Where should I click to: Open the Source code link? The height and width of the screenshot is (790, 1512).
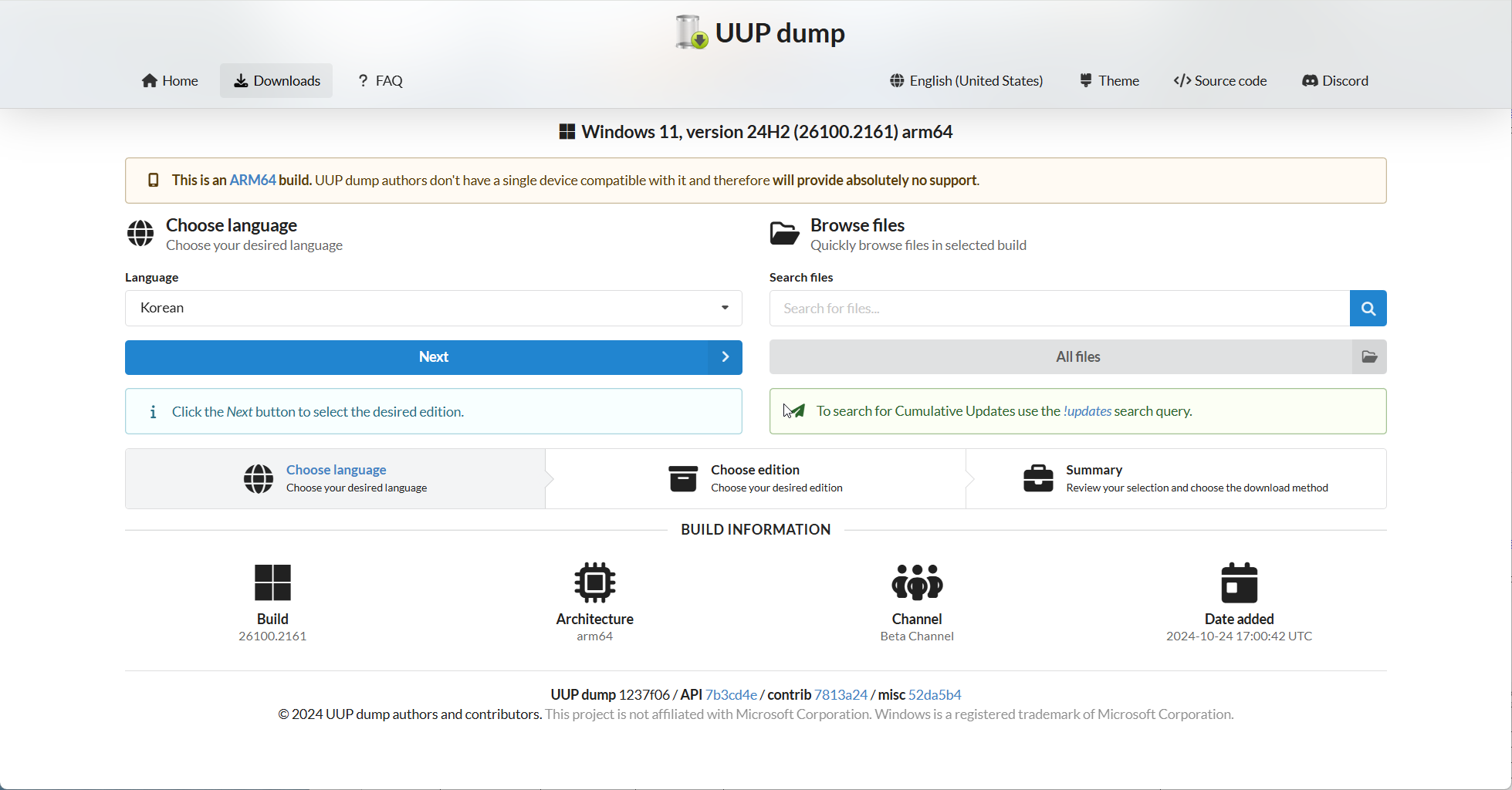[x=1220, y=80]
